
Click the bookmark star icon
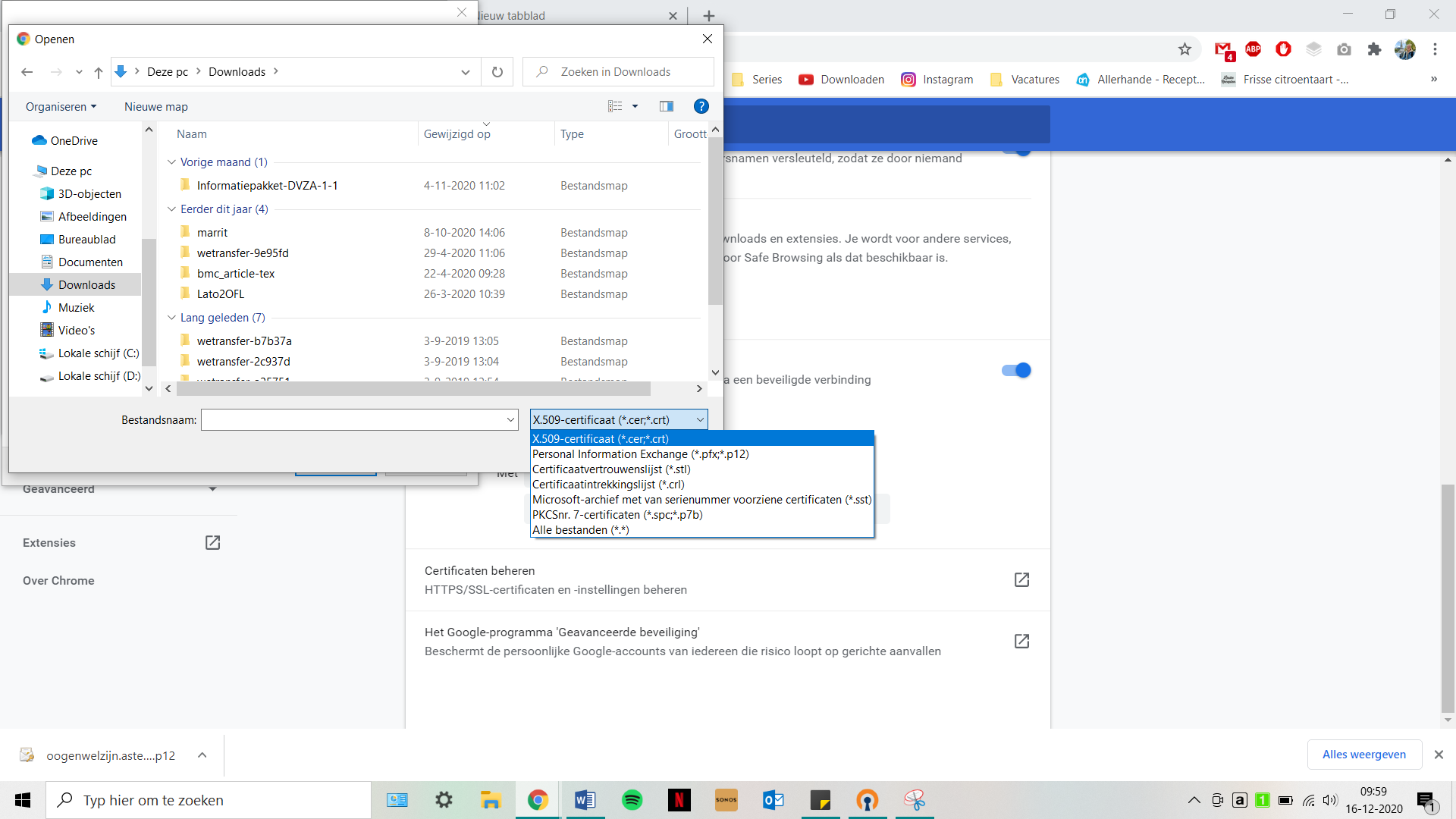[1185, 49]
